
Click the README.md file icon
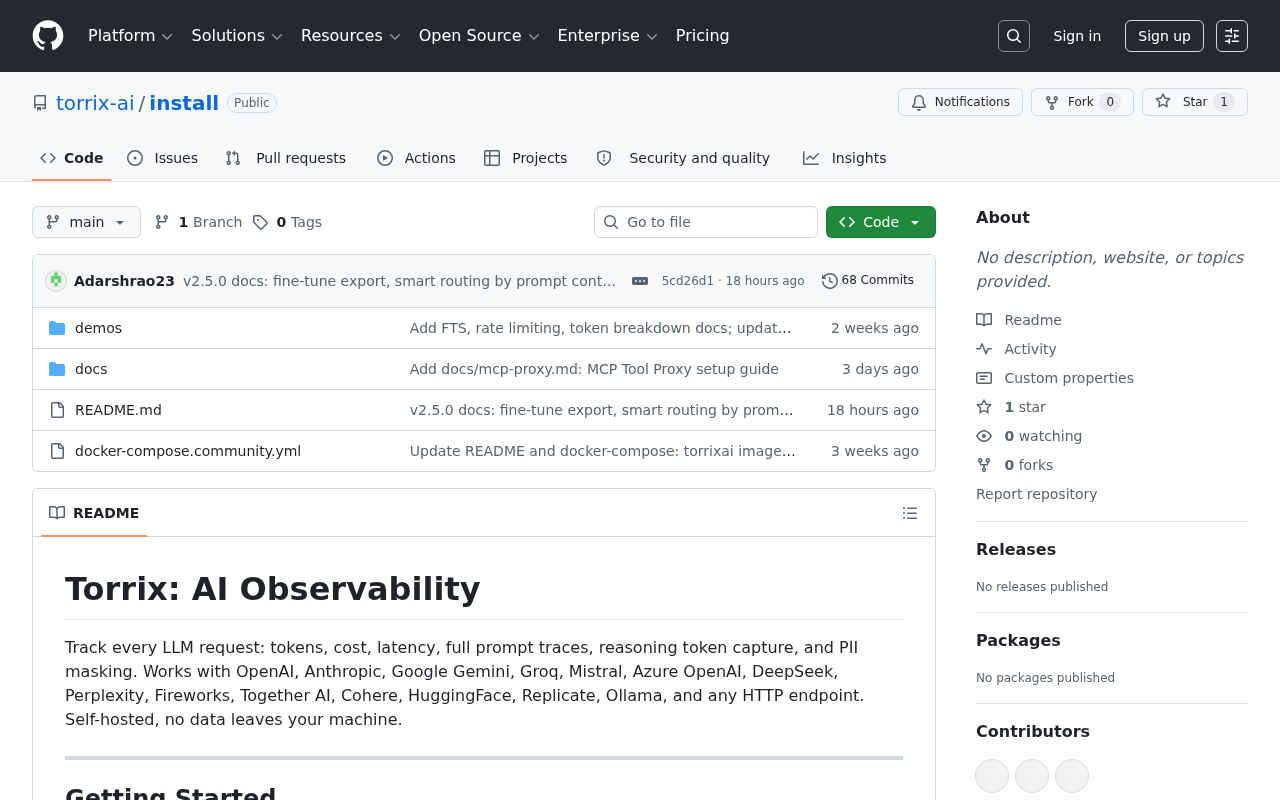click(x=57, y=410)
